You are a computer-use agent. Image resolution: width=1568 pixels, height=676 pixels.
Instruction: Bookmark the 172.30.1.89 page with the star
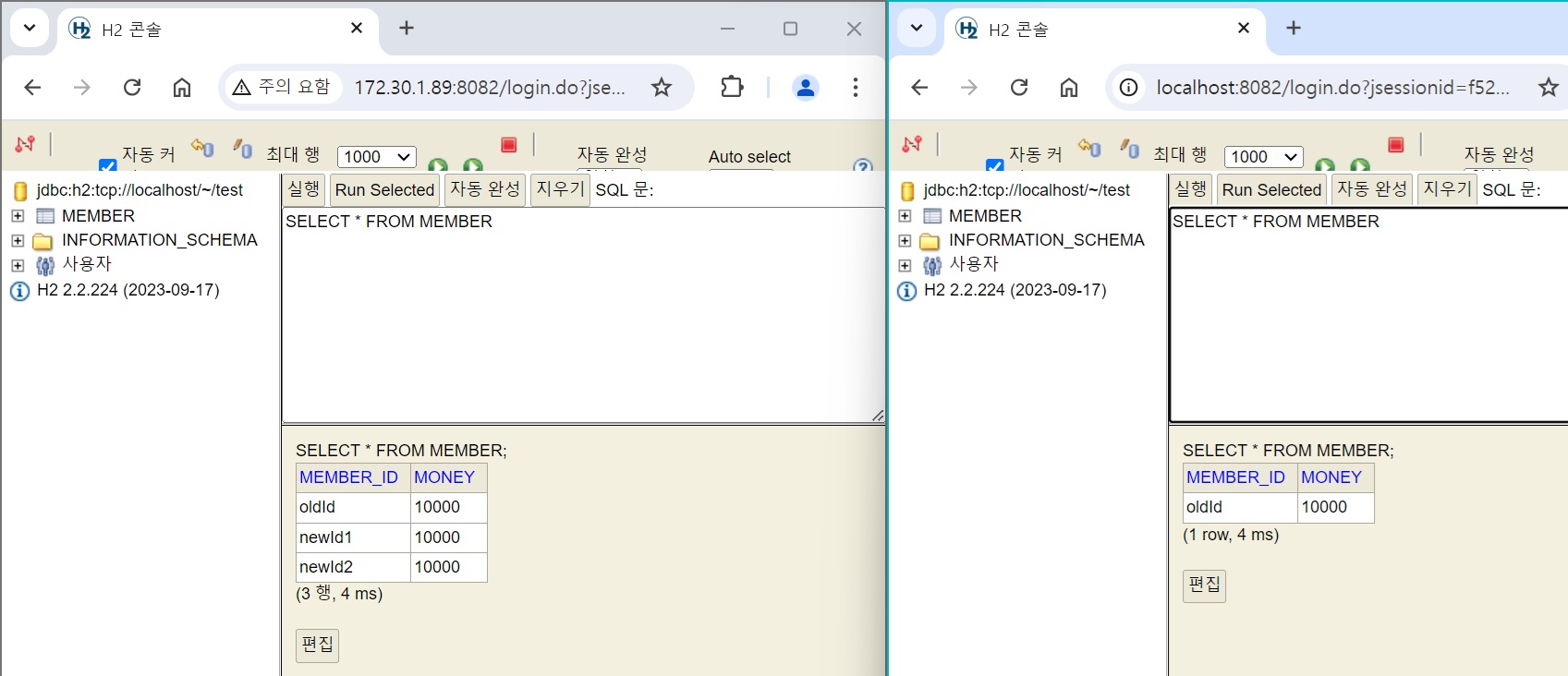pyautogui.click(x=662, y=87)
